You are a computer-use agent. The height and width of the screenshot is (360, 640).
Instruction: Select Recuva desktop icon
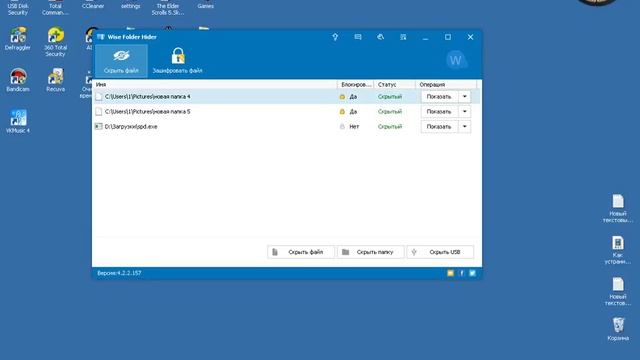click(56, 80)
